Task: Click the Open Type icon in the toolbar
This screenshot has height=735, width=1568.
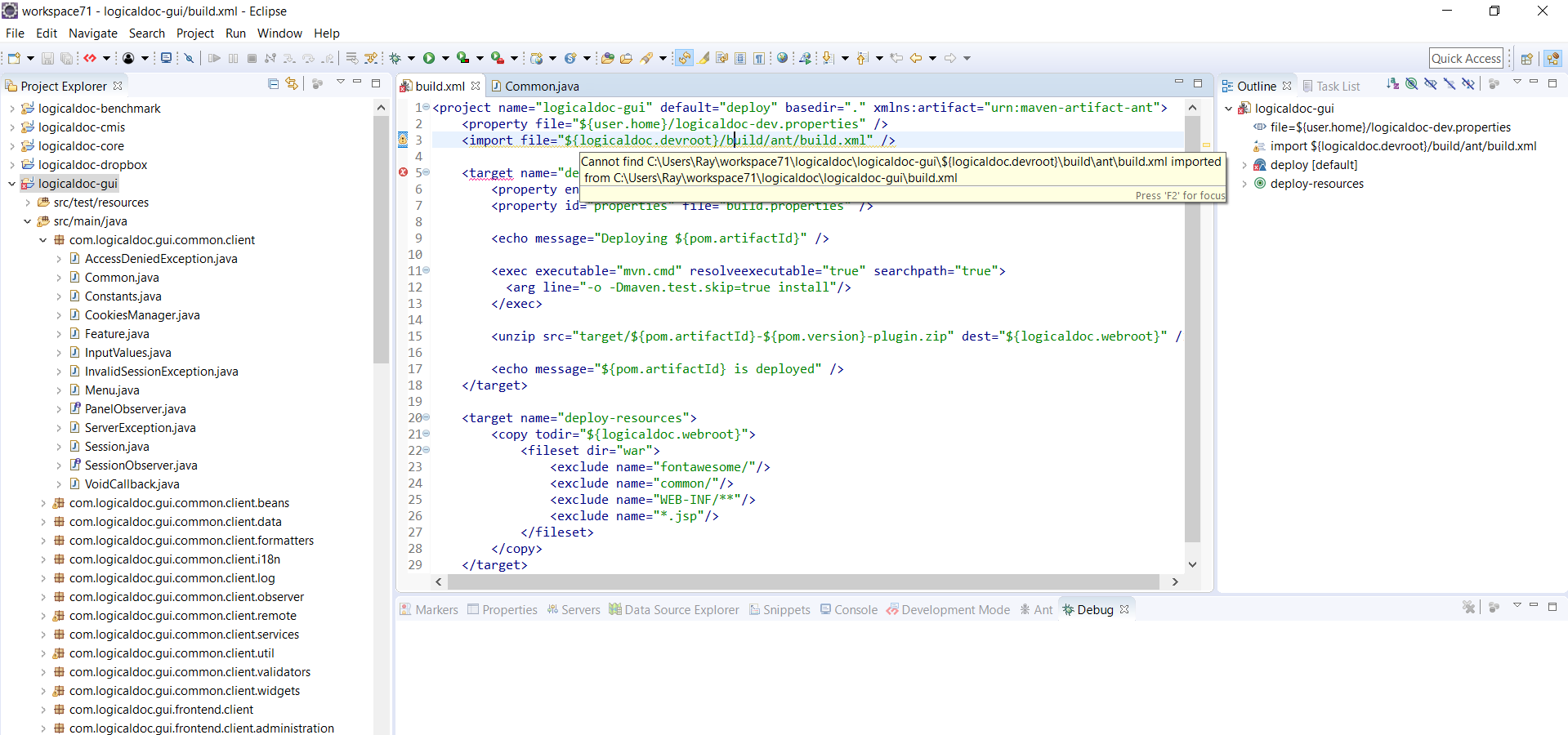Action: click(x=608, y=58)
